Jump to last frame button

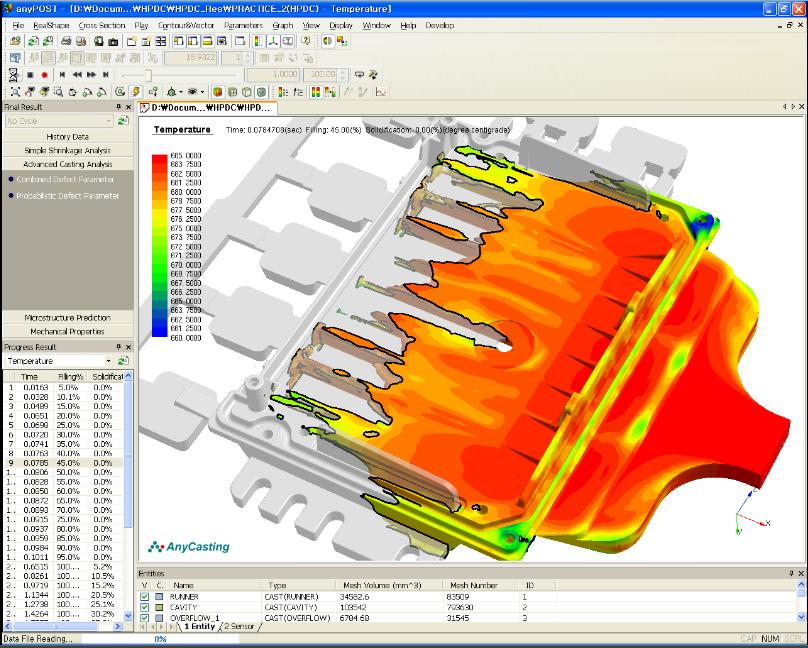106,75
